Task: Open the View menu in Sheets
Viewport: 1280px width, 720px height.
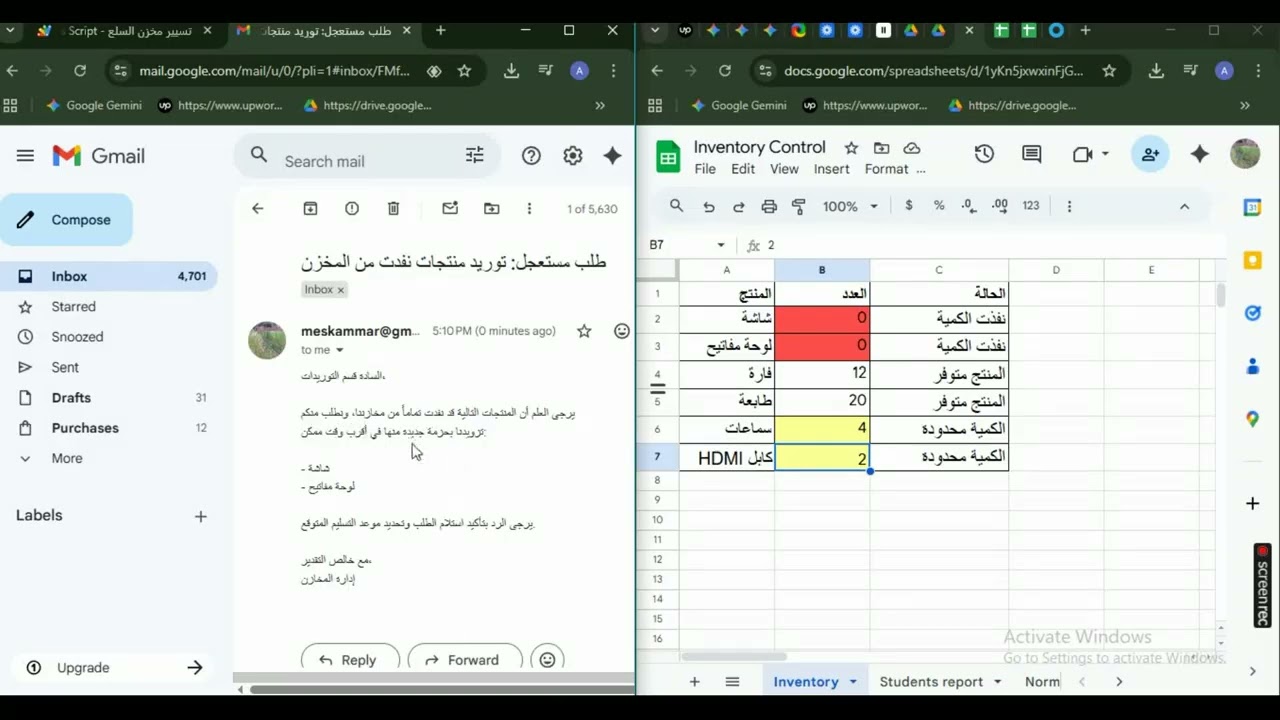Action: [x=784, y=169]
